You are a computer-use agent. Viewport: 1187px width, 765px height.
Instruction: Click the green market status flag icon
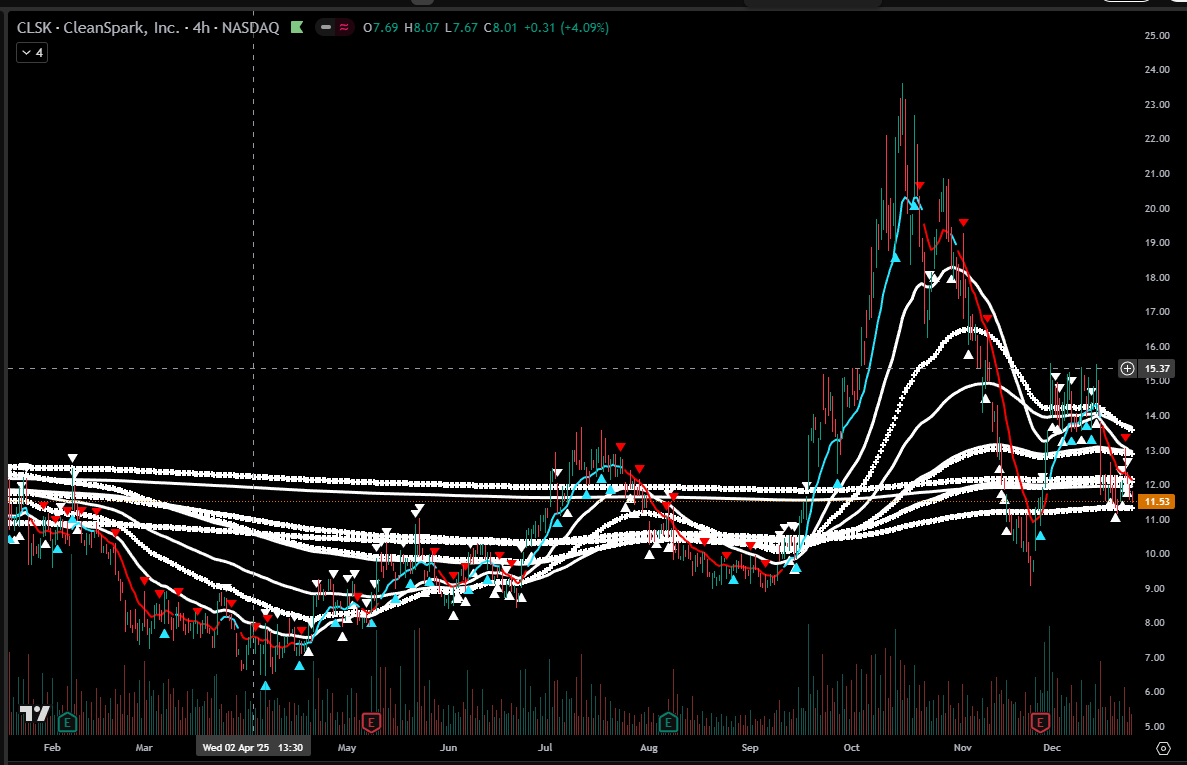click(297, 27)
